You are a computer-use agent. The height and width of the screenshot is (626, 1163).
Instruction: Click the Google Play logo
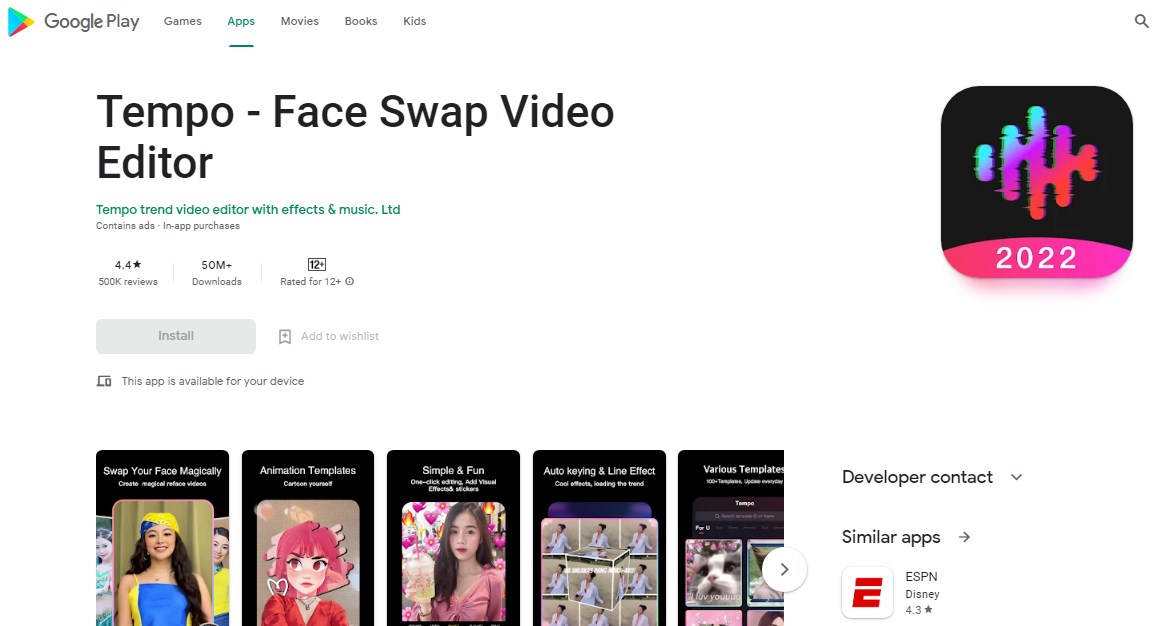[x=73, y=22]
